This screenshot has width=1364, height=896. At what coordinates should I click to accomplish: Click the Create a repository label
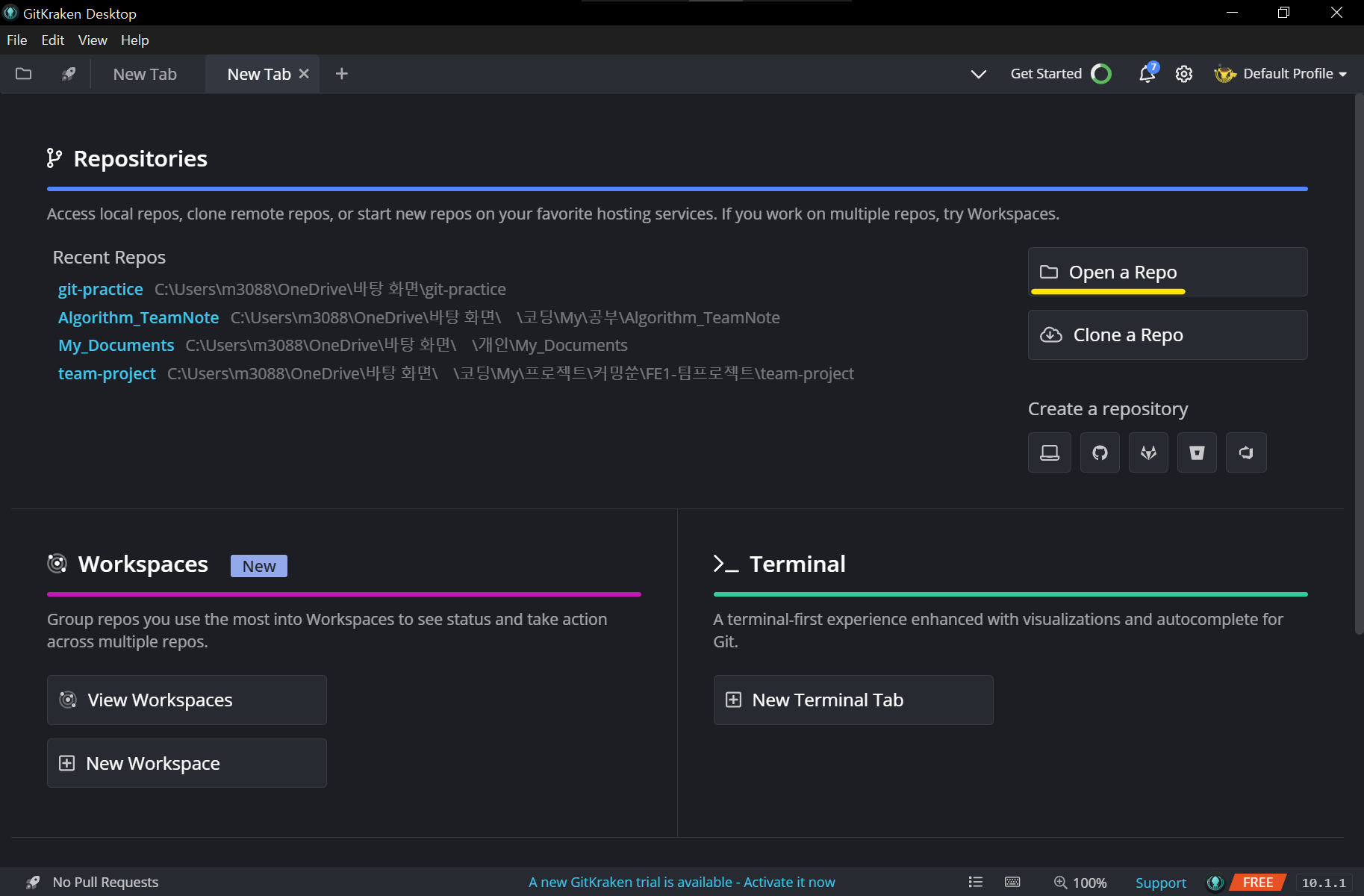(1108, 409)
